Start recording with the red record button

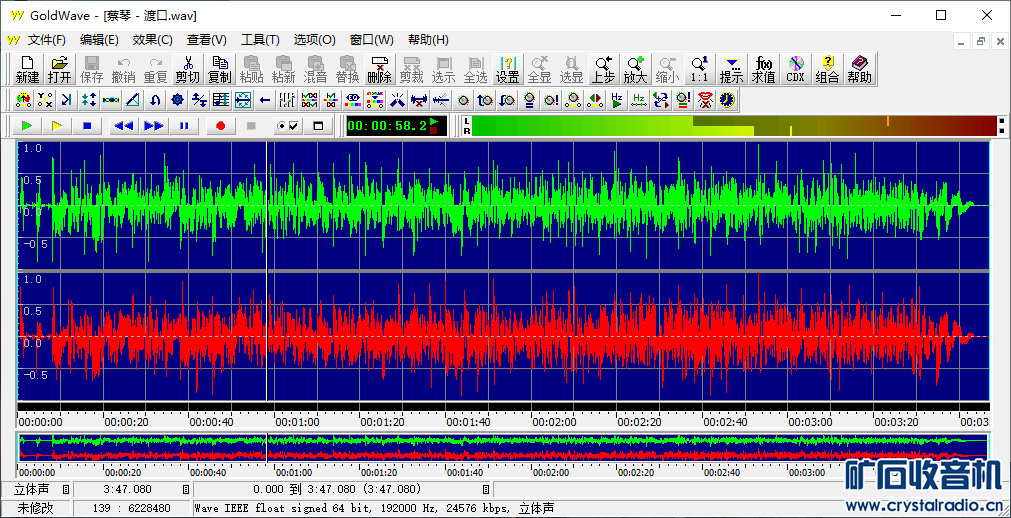click(x=221, y=126)
